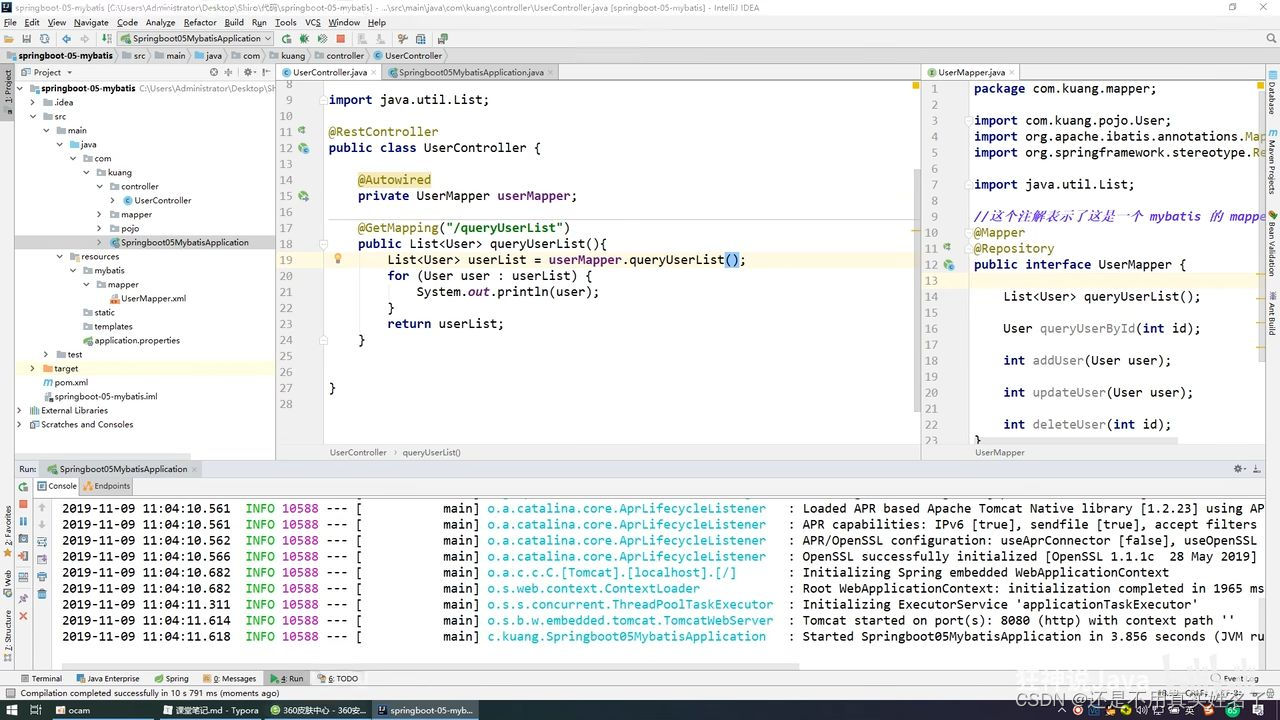The height and width of the screenshot is (720, 1280).
Task: Close Run panel with red X
Action: pyautogui.click(x=23, y=616)
